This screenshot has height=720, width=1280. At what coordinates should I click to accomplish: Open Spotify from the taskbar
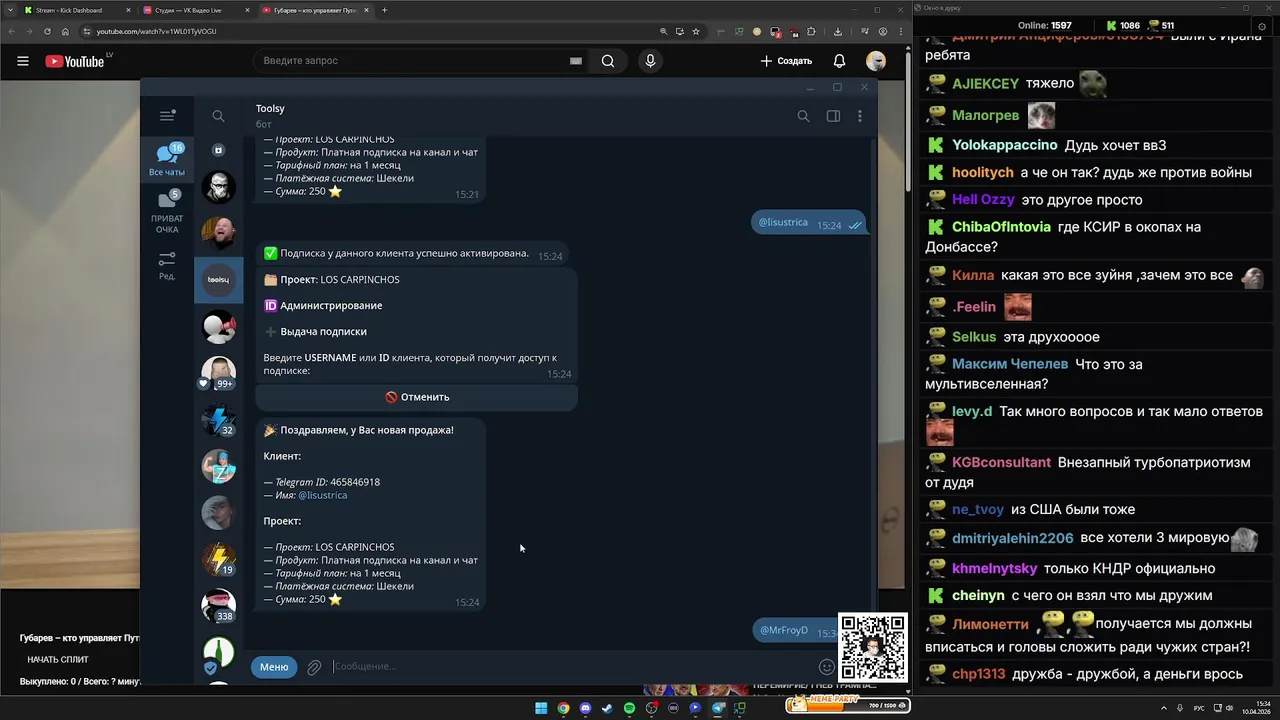[x=629, y=708]
